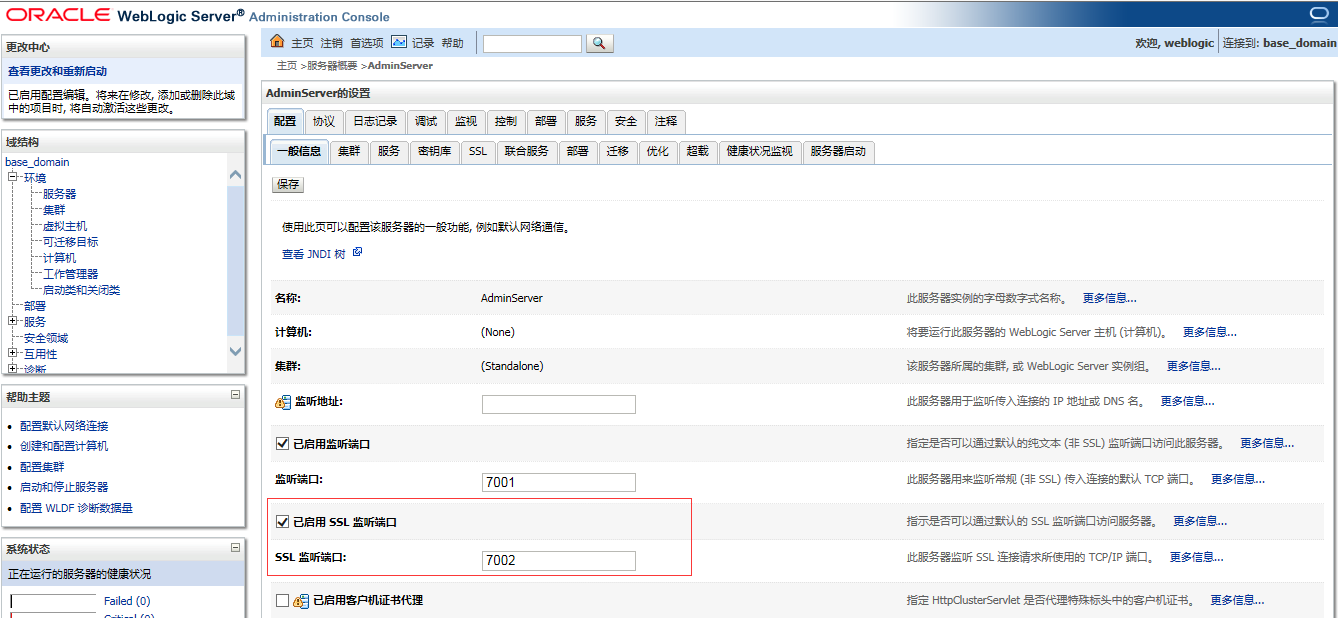The image size is (1338, 618).
Task: Select the 优化 sub-tab
Action: click(x=657, y=151)
